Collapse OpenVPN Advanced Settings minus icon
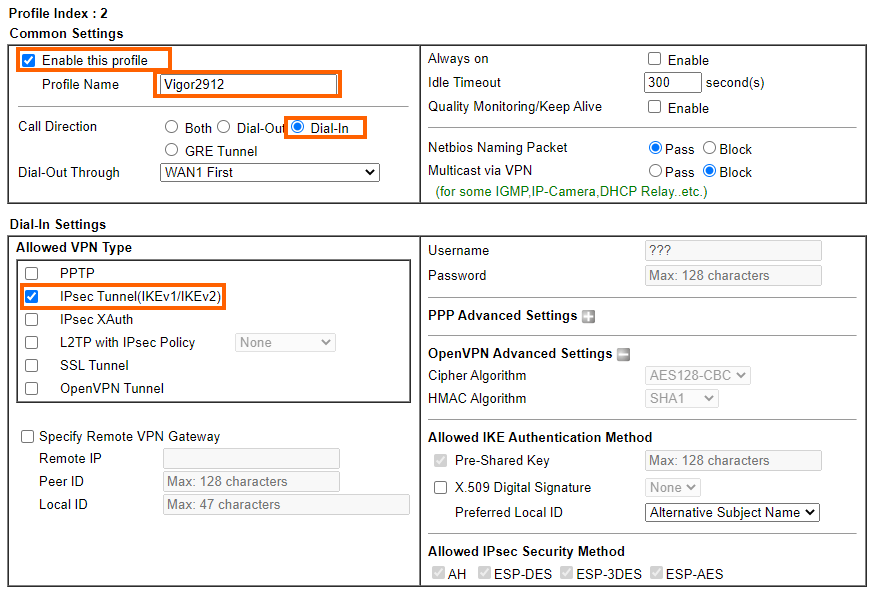873x591 pixels. pyautogui.click(x=624, y=354)
